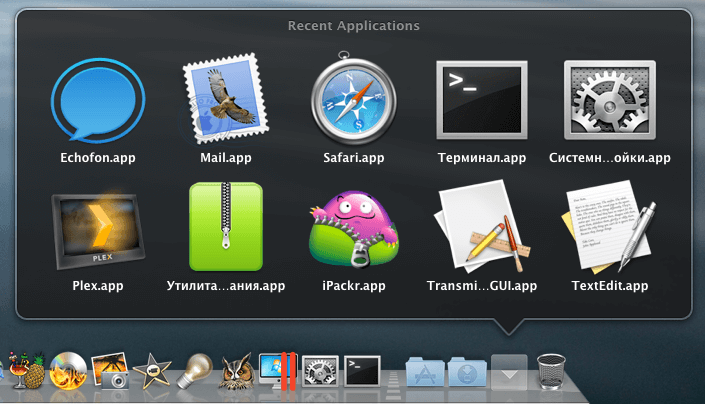Launch TextEdit.app from the grid

pyautogui.click(x=609, y=226)
